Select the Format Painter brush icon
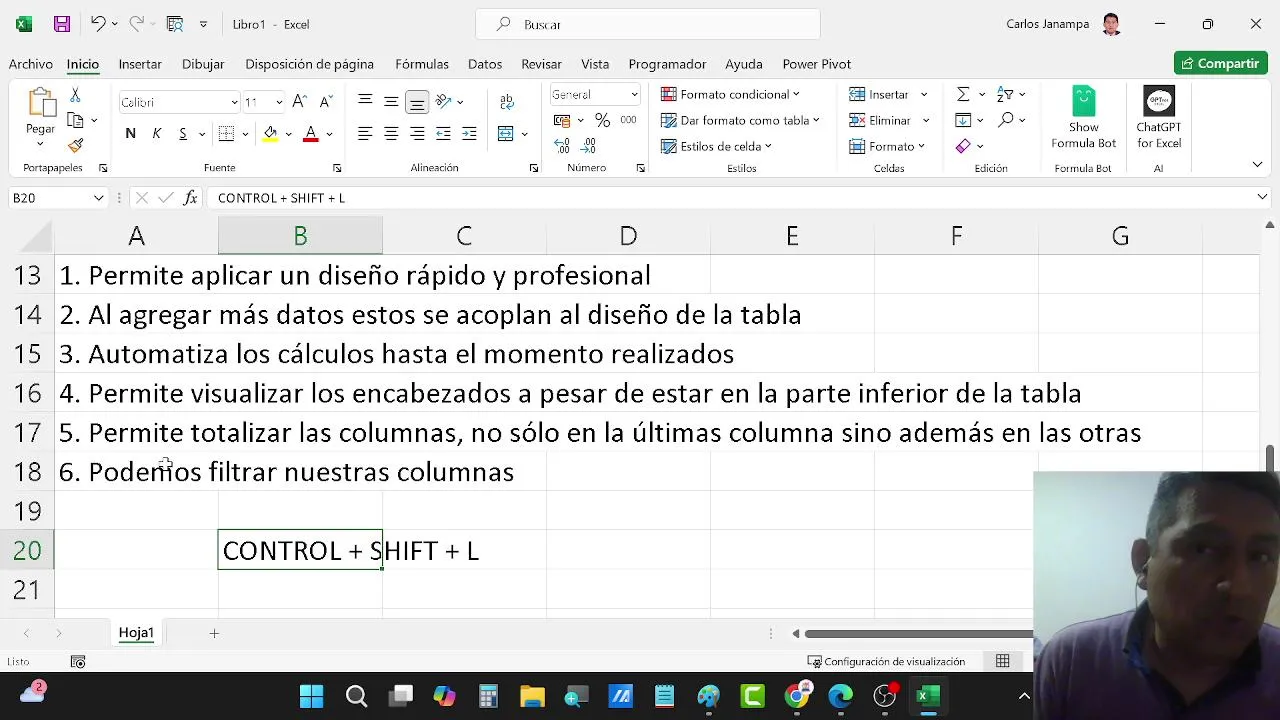The height and width of the screenshot is (720, 1280). pos(75,145)
